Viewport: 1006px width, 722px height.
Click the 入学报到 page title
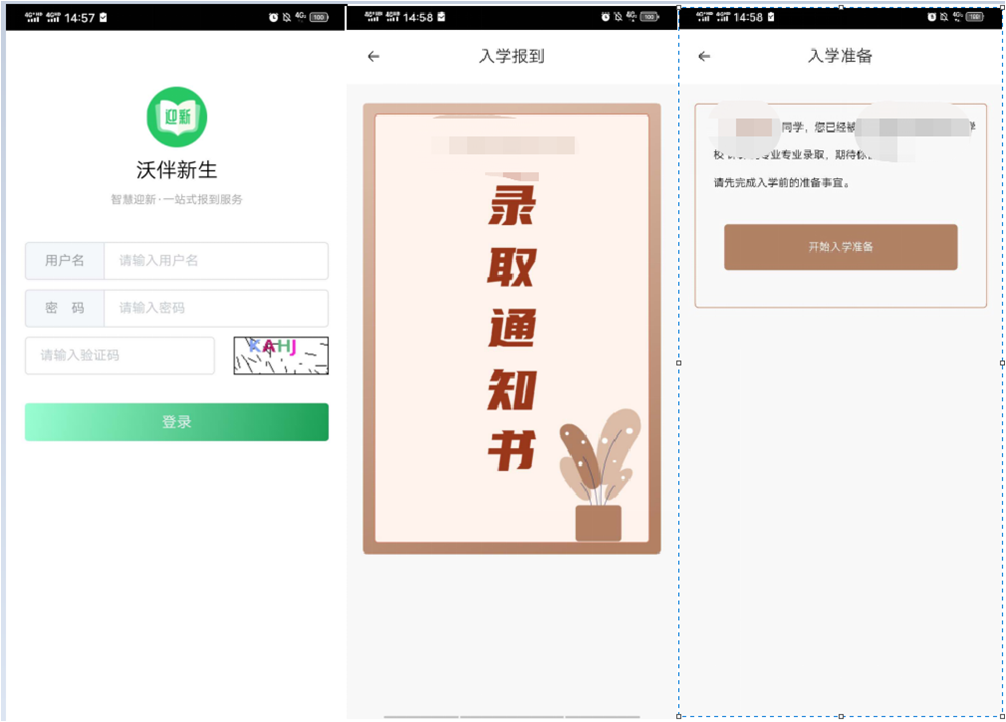click(511, 57)
